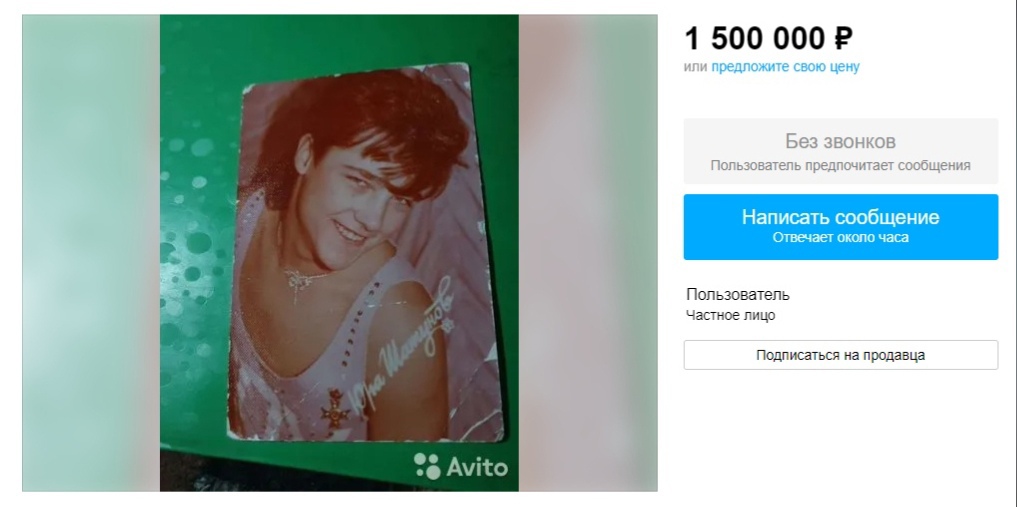Click the 'Частное лицо' label
The image size is (1017, 507).
click(730, 316)
